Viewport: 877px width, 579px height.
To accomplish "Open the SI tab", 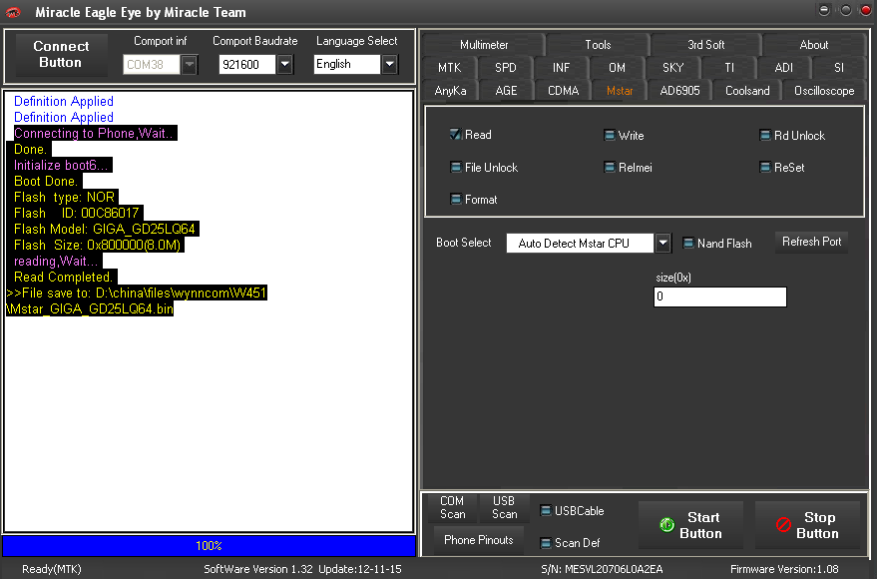I will tap(838, 68).
